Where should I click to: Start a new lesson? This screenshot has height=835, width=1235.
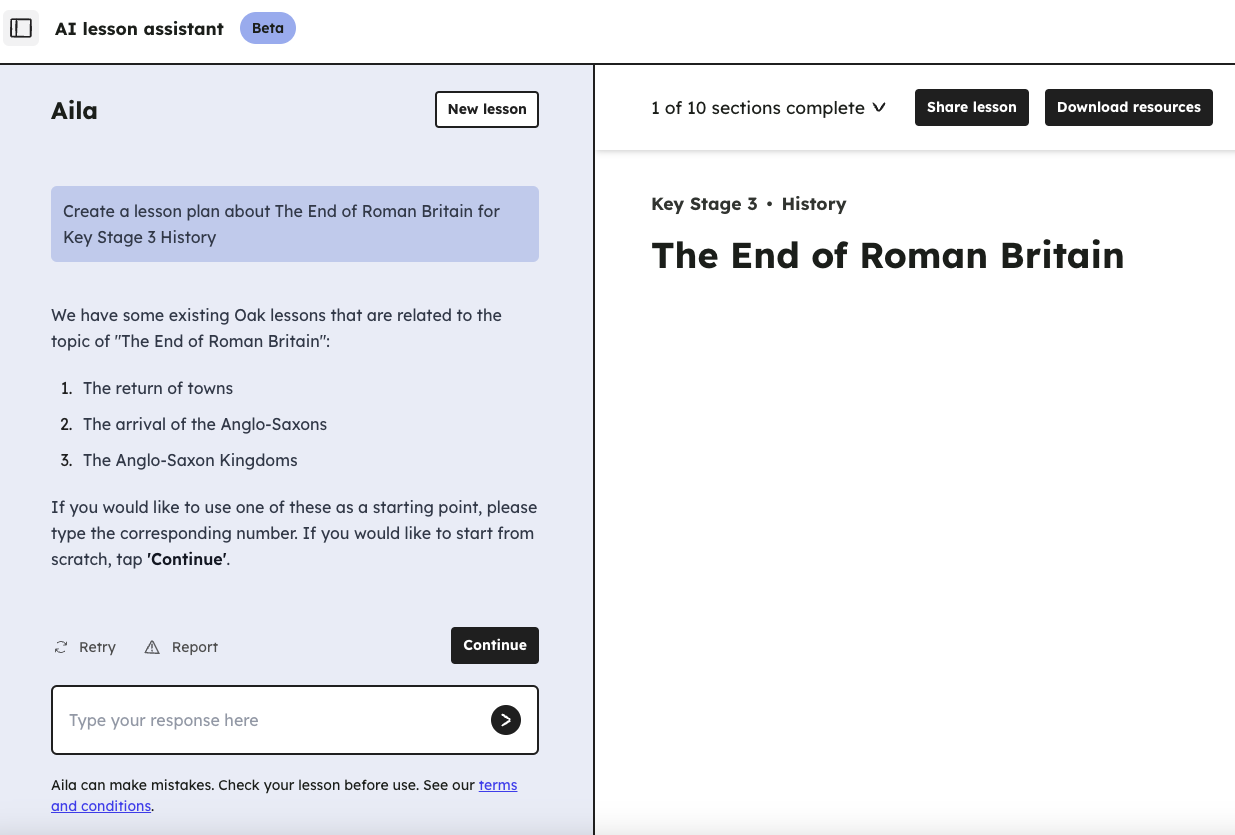click(x=487, y=109)
